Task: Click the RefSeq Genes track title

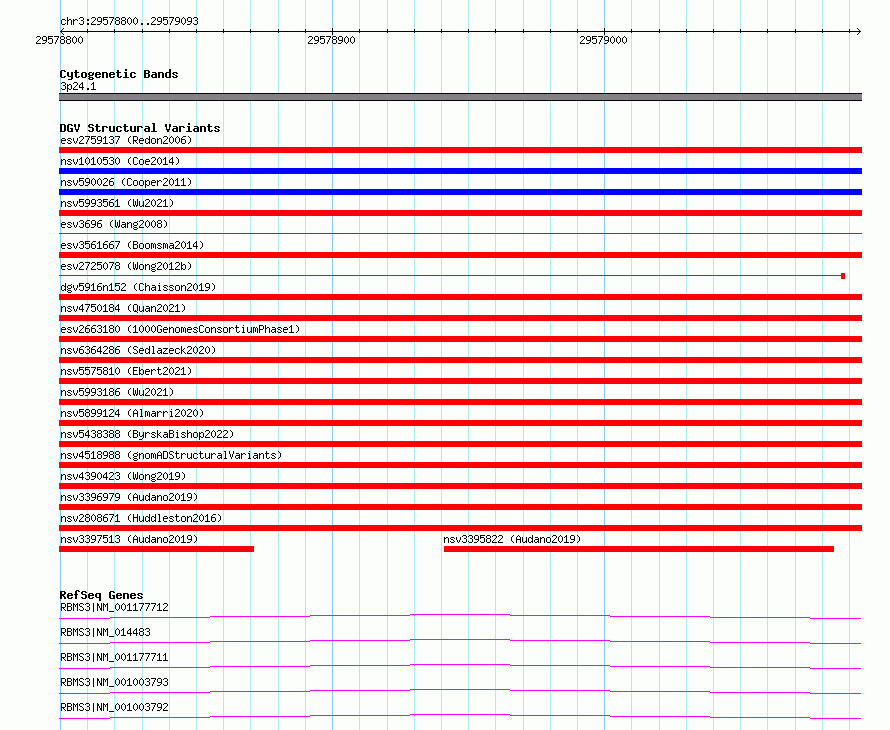Action: 101,595
